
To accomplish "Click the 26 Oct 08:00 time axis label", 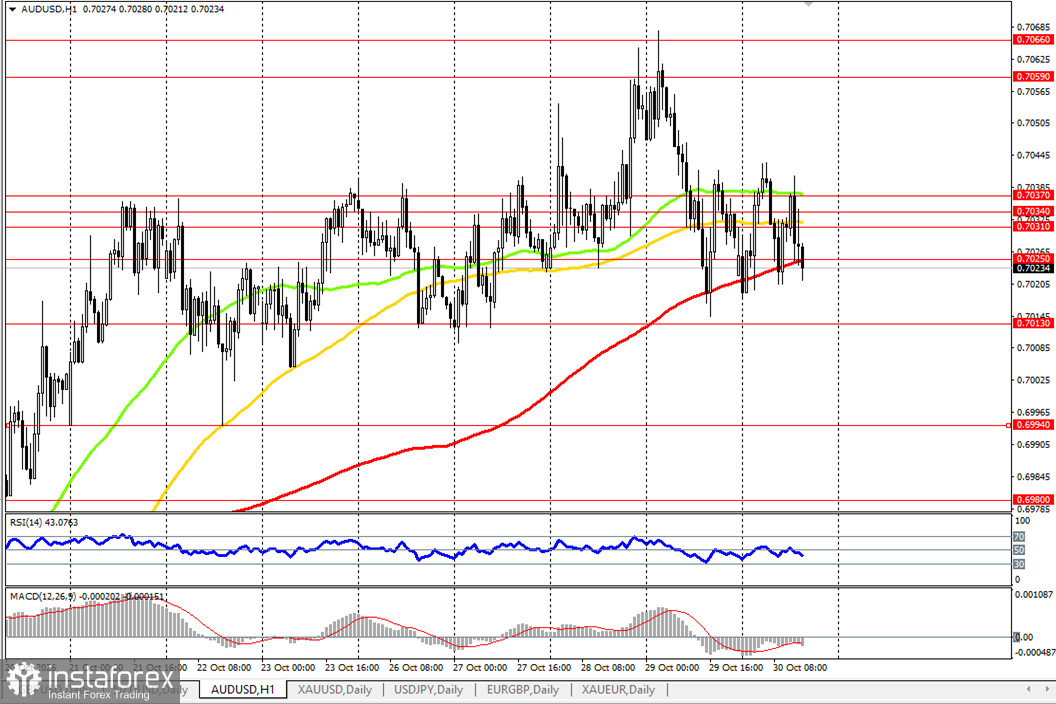I will [416, 668].
